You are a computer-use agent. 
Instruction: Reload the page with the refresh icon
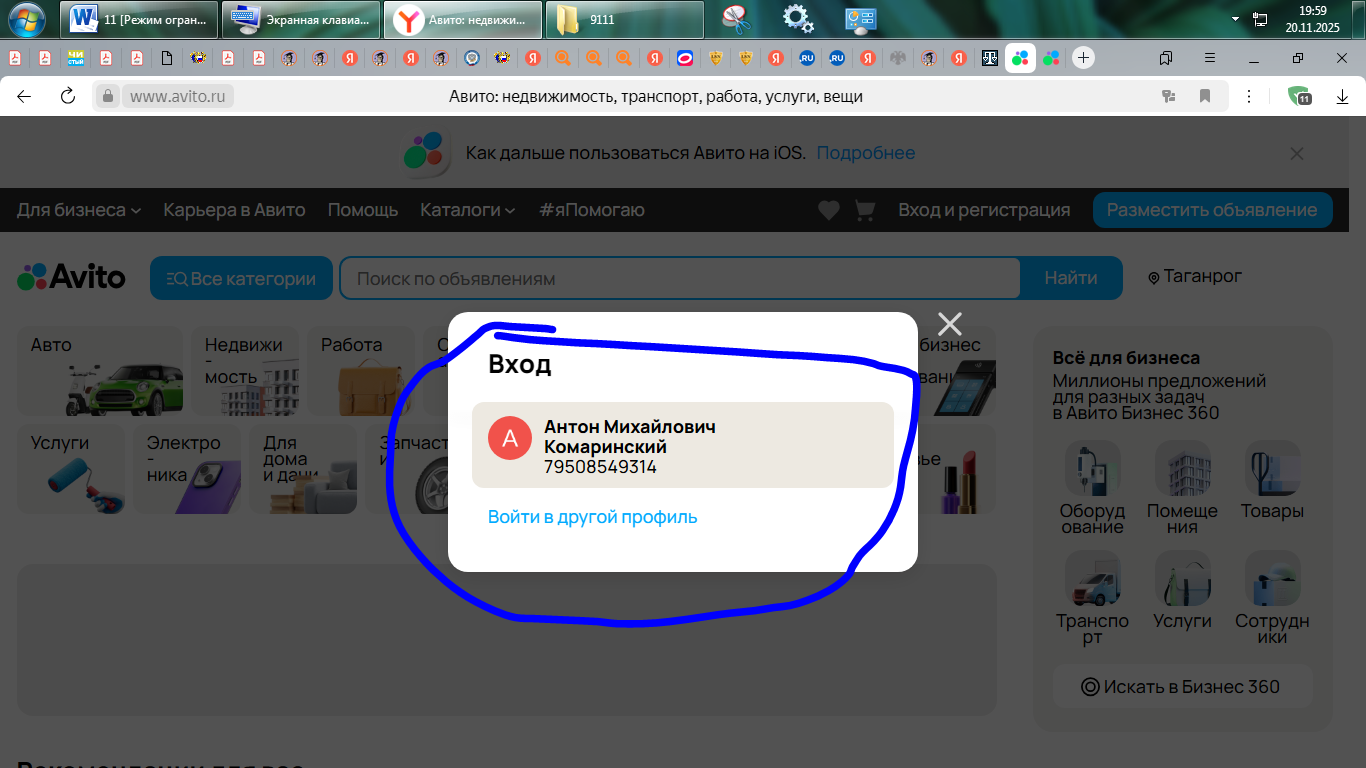[68, 96]
